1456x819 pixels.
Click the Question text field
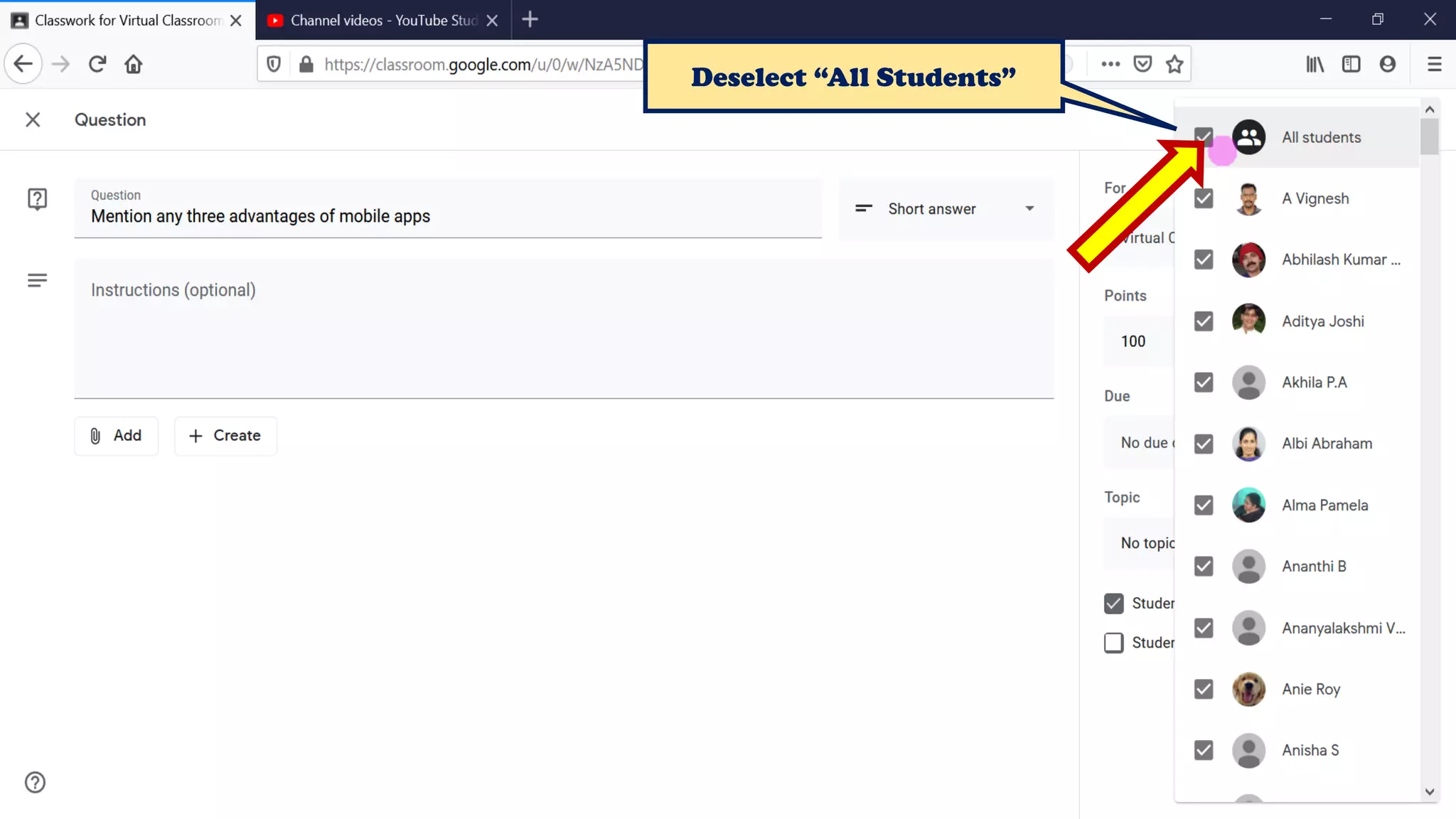point(448,208)
